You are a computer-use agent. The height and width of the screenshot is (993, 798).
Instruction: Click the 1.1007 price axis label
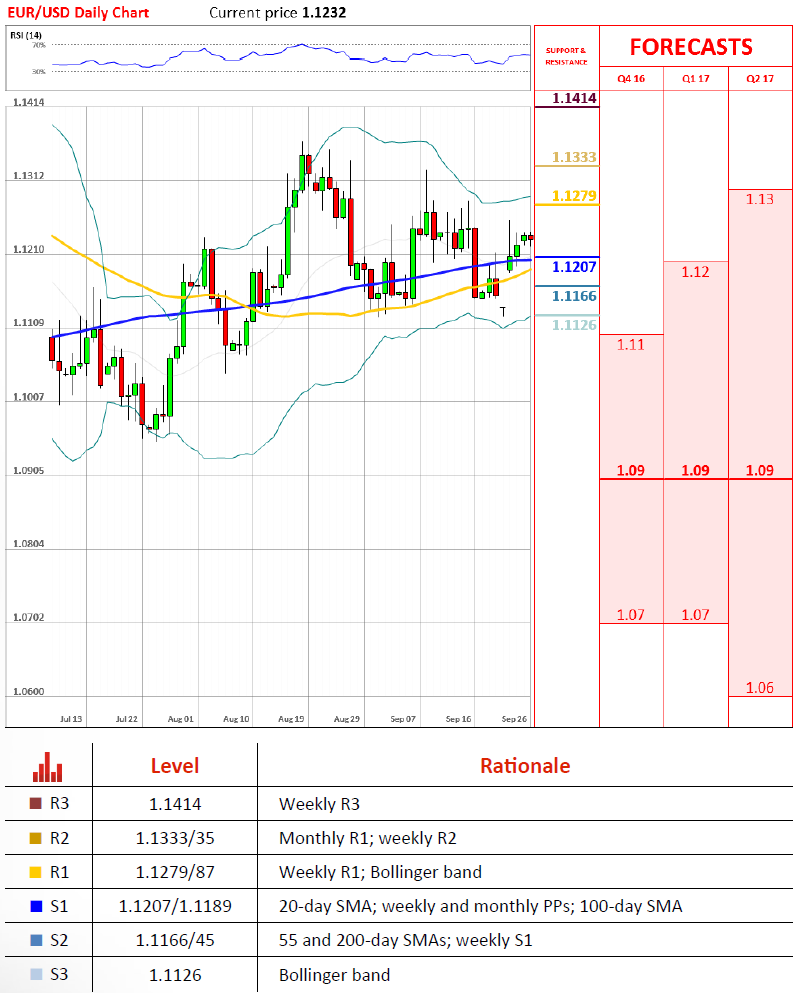coord(28,396)
